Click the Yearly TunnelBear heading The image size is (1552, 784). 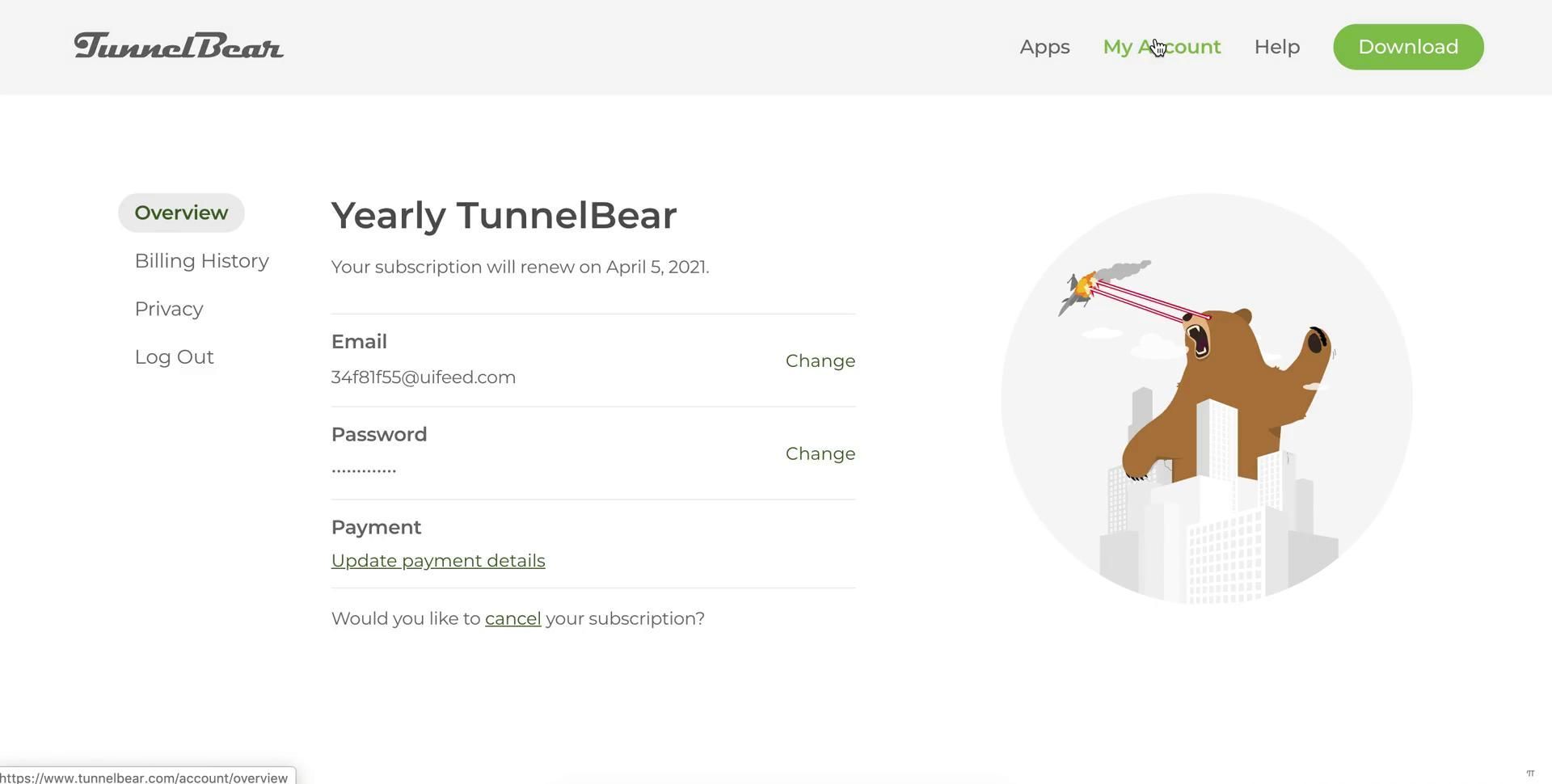click(504, 216)
